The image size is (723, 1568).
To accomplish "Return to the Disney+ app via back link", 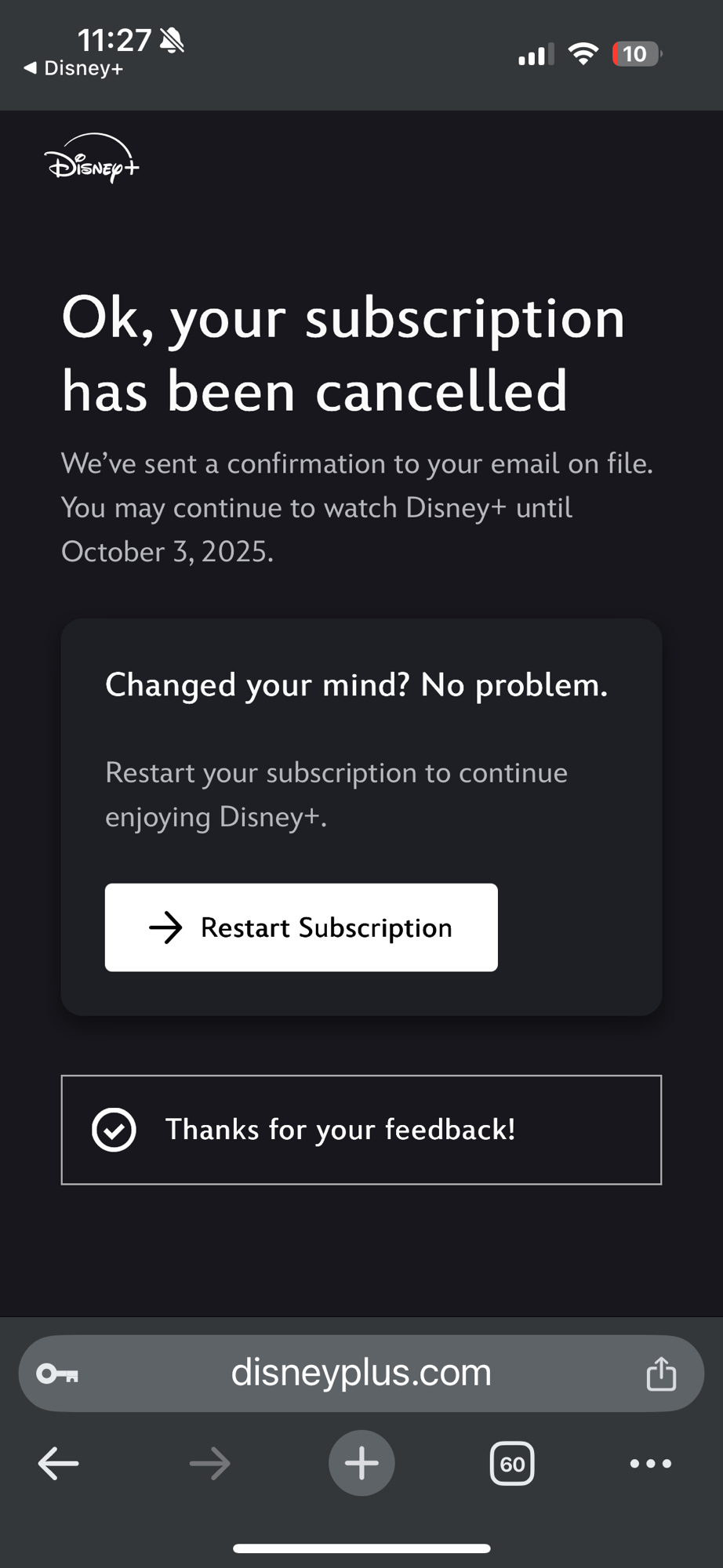I will [74, 69].
